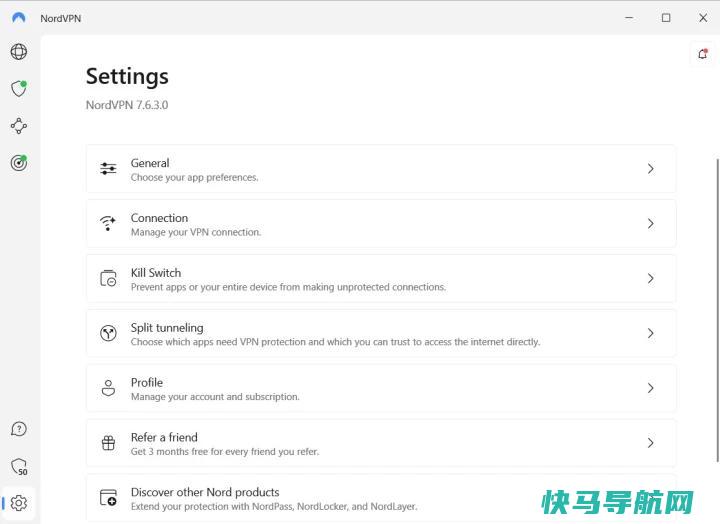Expand Kill Switch via its chevron
This screenshot has height=524, width=720.
pos(651,278)
